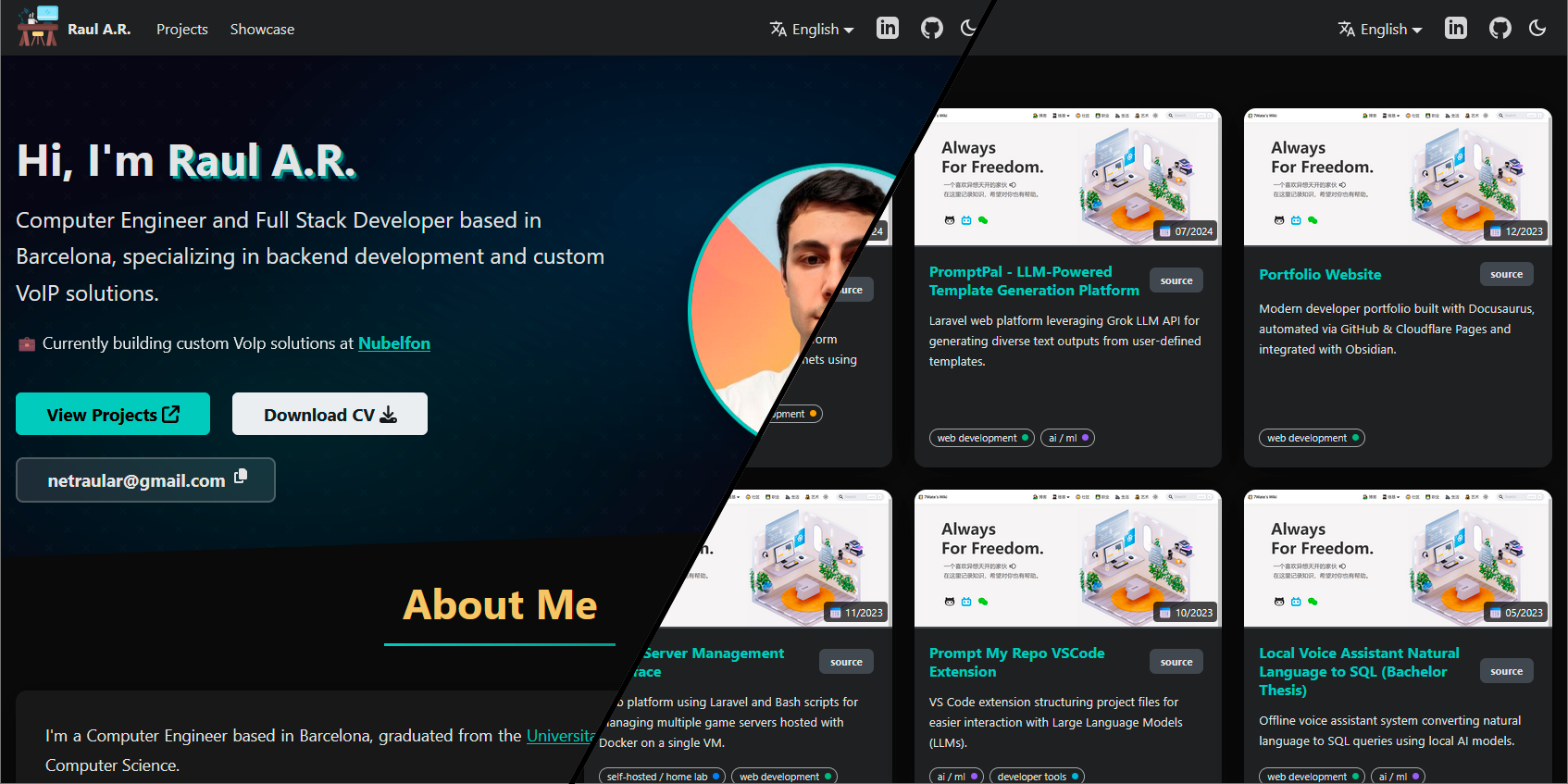Click source button on Local Voice Assistant card
Viewport: 1568px width, 784px height.
pyautogui.click(x=1506, y=671)
